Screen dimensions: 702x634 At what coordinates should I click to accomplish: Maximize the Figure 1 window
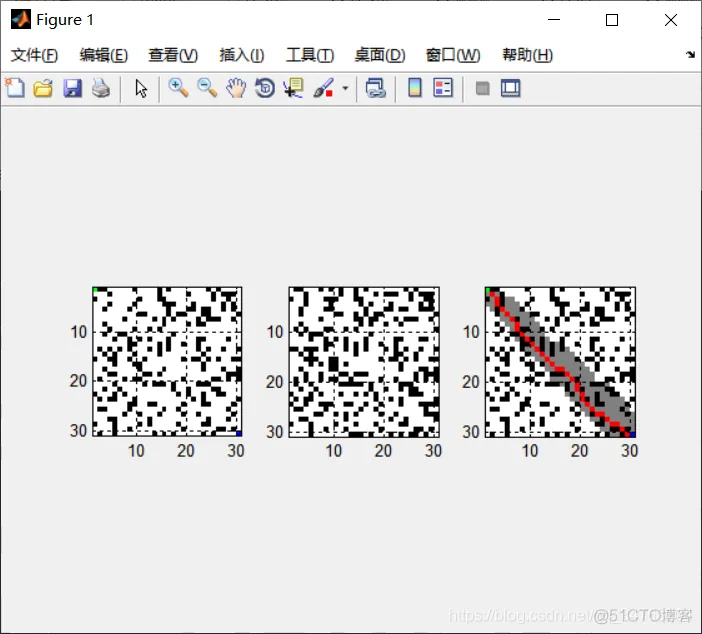click(x=612, y=20)
